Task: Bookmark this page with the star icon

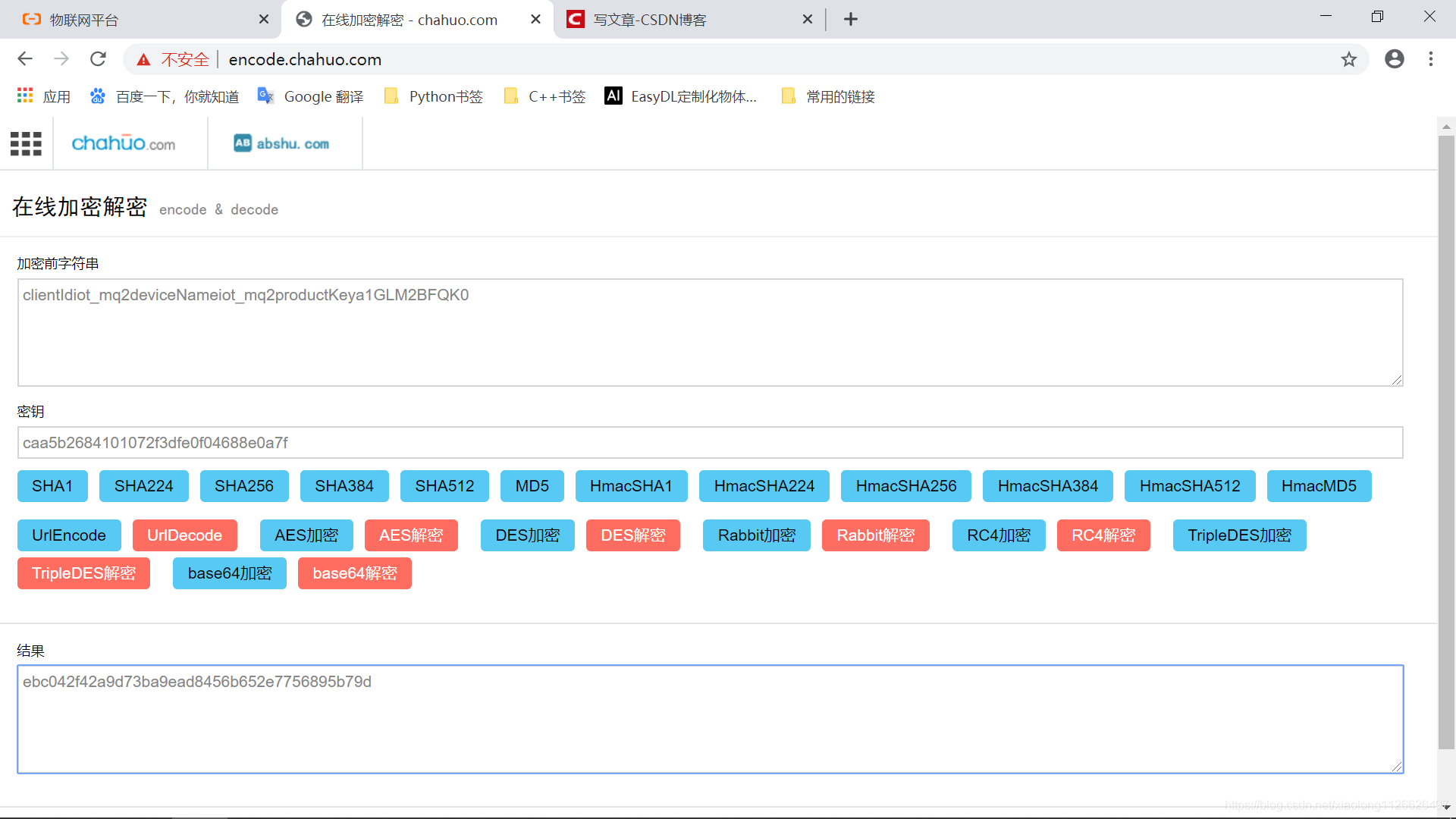Action: click(x=1348, y=59)
